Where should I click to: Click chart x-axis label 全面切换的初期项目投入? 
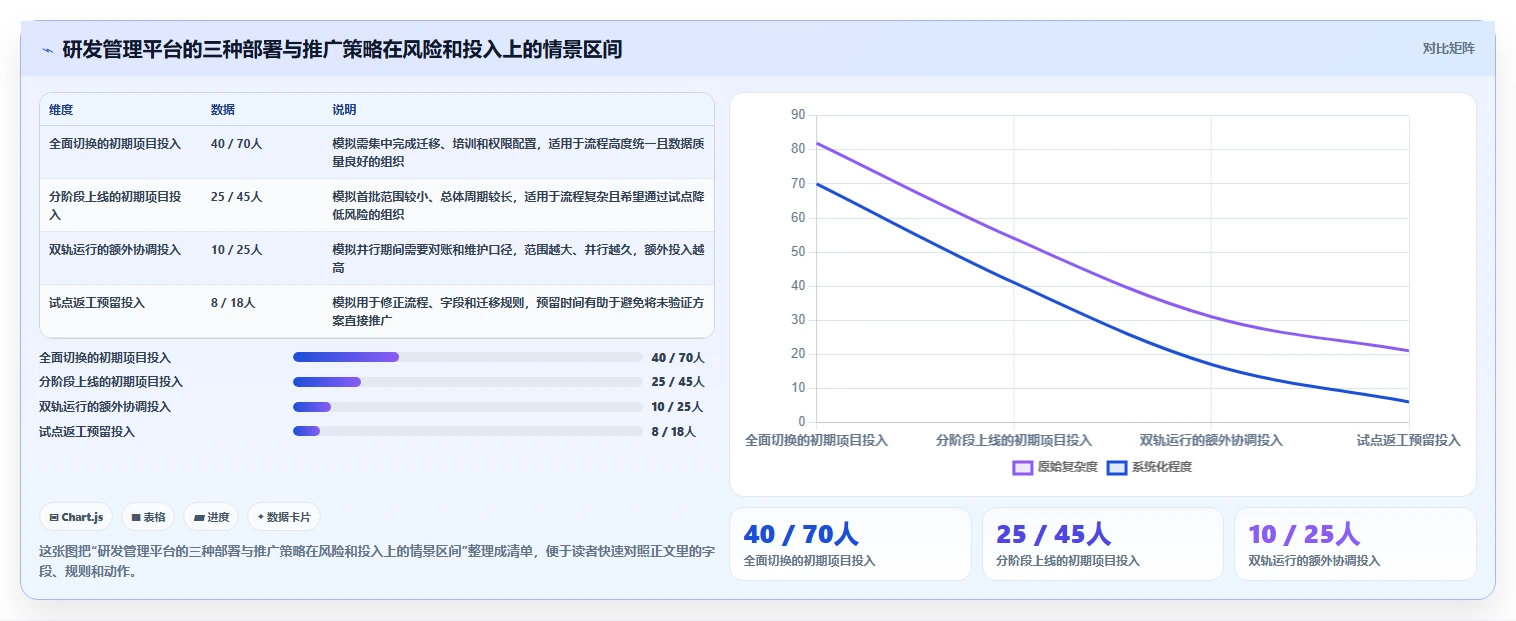click(816, 440)
